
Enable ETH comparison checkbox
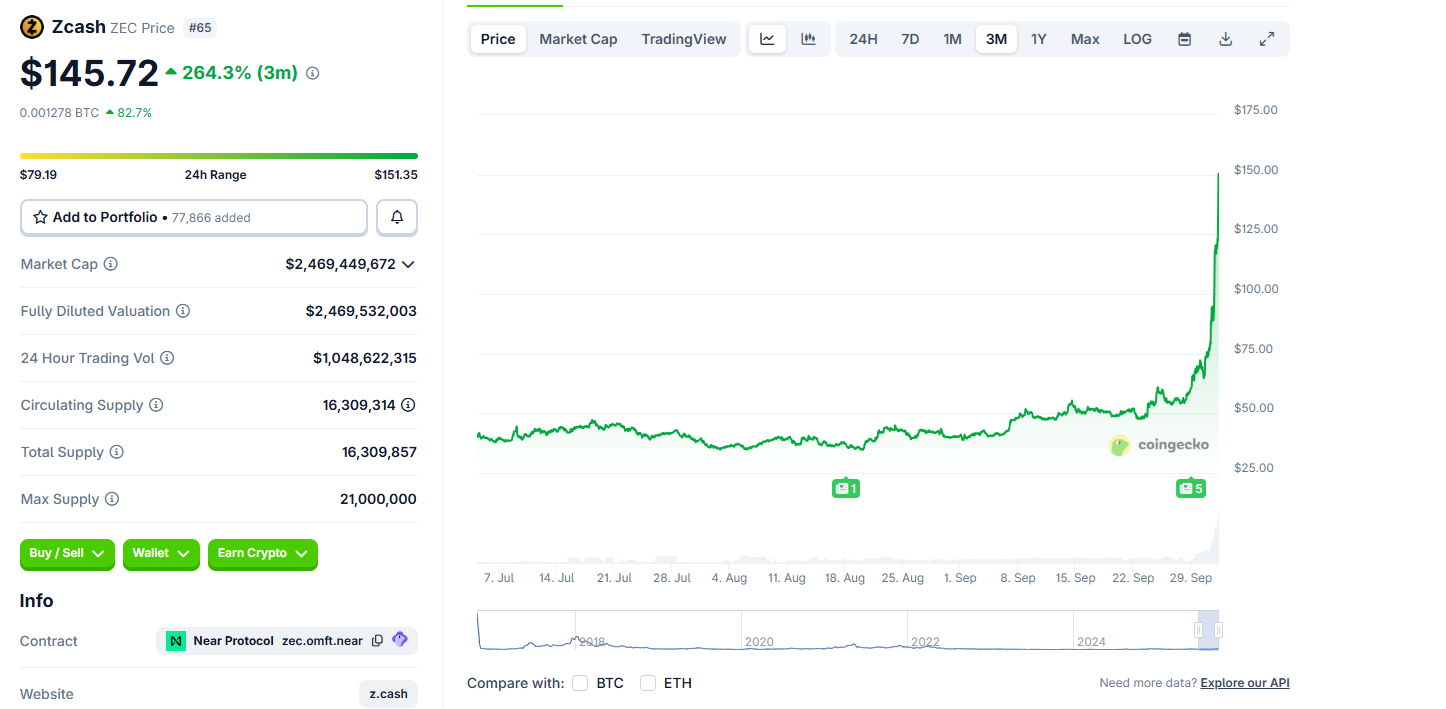[648, 683]
